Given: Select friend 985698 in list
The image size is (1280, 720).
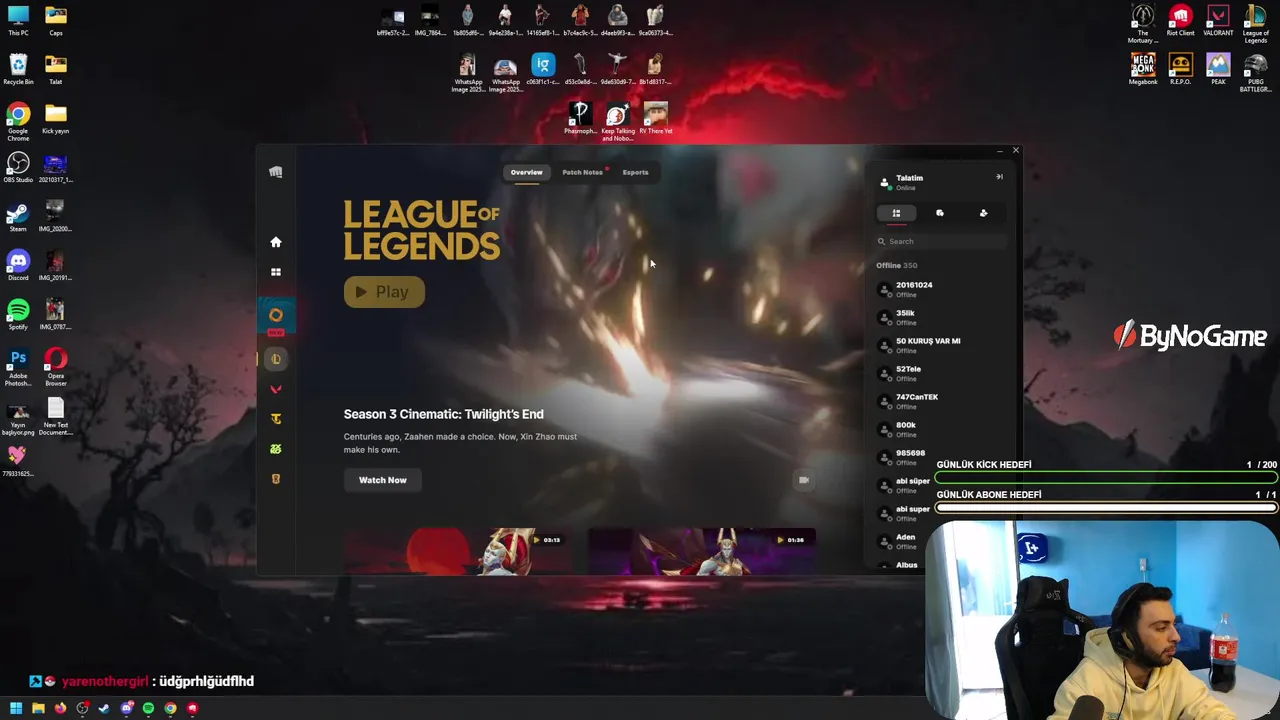Looking at the screenshot, I should pos(905,457).
